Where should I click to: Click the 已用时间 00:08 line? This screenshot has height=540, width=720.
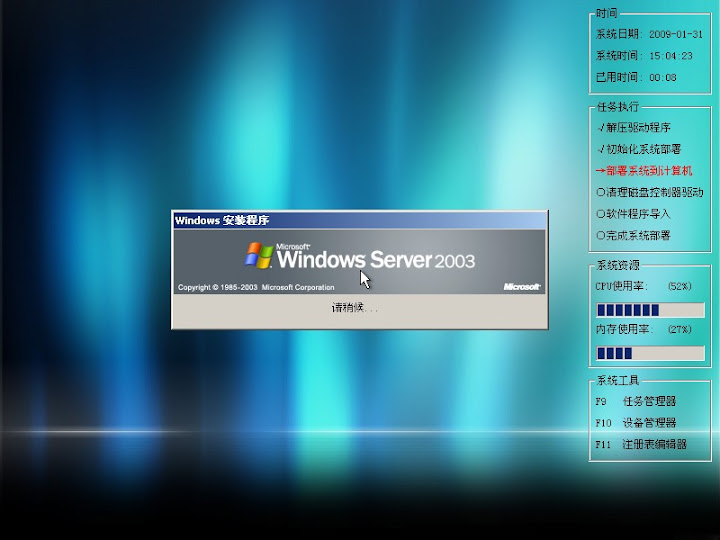636,77
